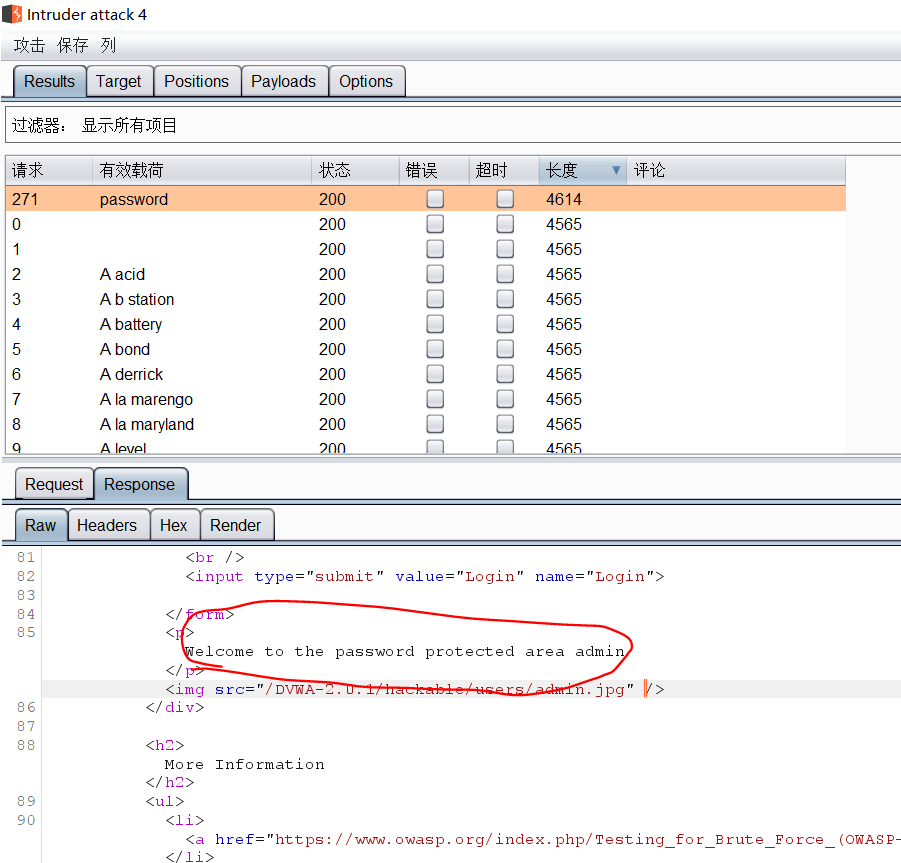Open the 列 menu
This screenshot has height=863, width=901.
(108, 45)
